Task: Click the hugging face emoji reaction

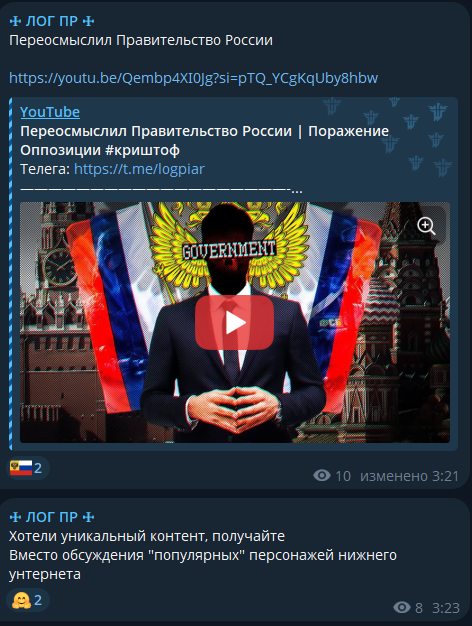Action: [28, 600]
